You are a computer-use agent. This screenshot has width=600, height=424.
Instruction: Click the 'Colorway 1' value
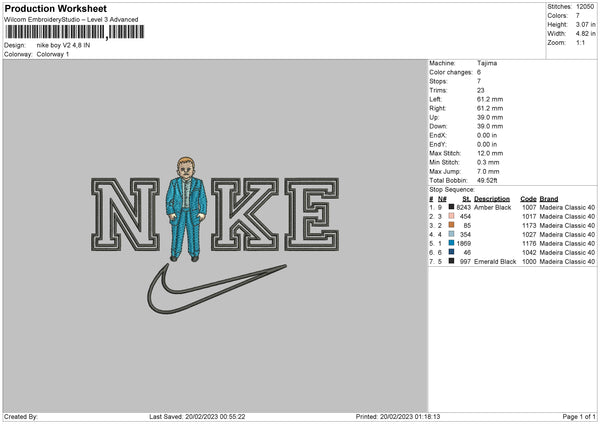[53, 54]
